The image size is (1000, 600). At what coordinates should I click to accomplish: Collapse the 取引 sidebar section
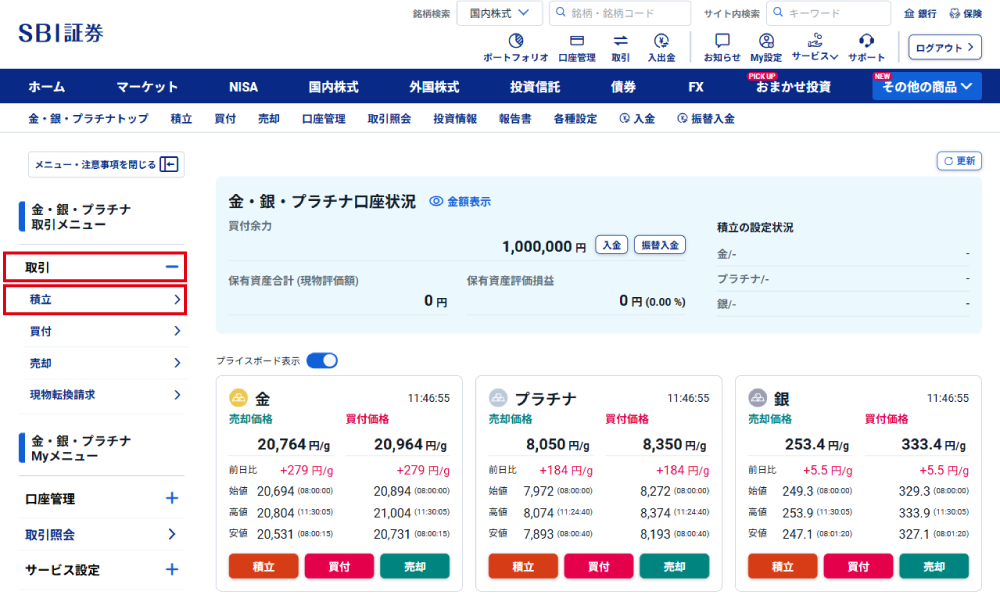coord(171,267)
